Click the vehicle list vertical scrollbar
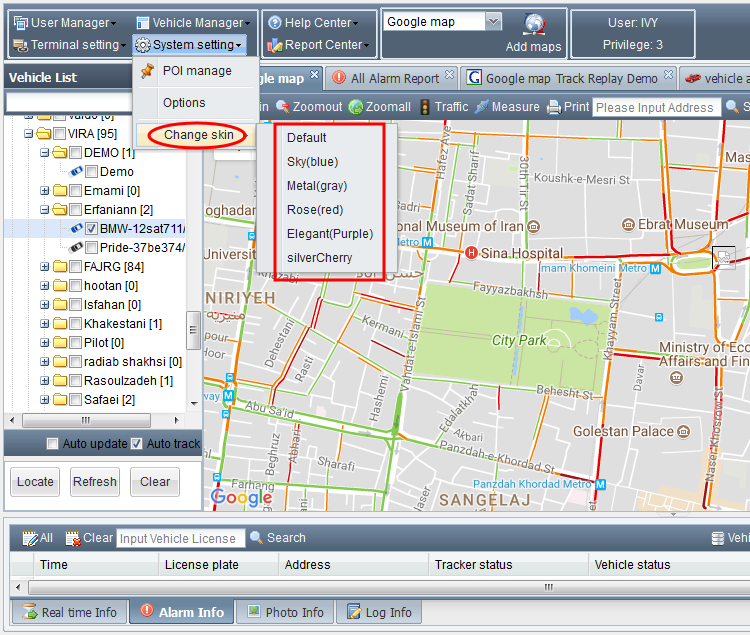 (x=193, y=325)
